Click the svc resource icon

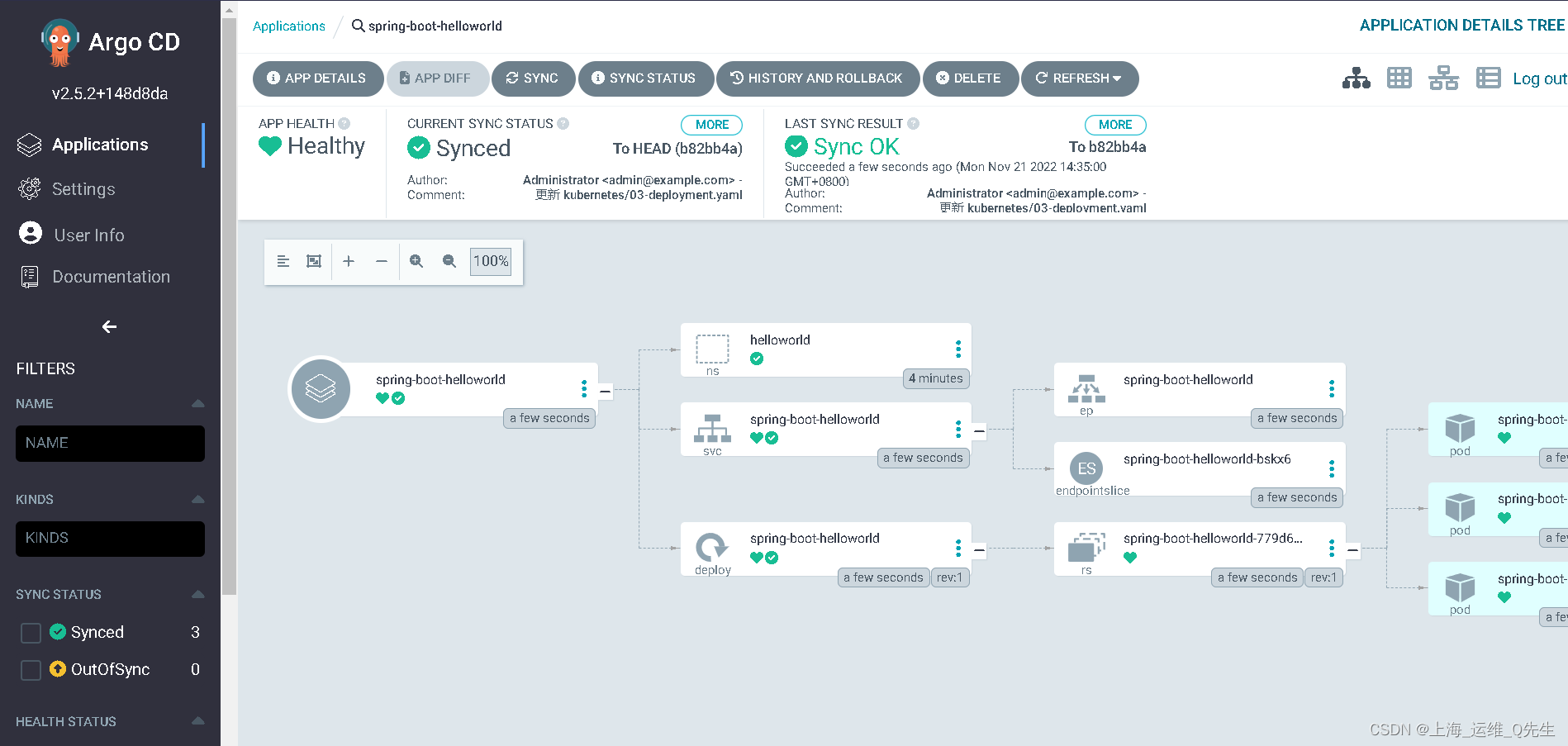tap(712, 429)
